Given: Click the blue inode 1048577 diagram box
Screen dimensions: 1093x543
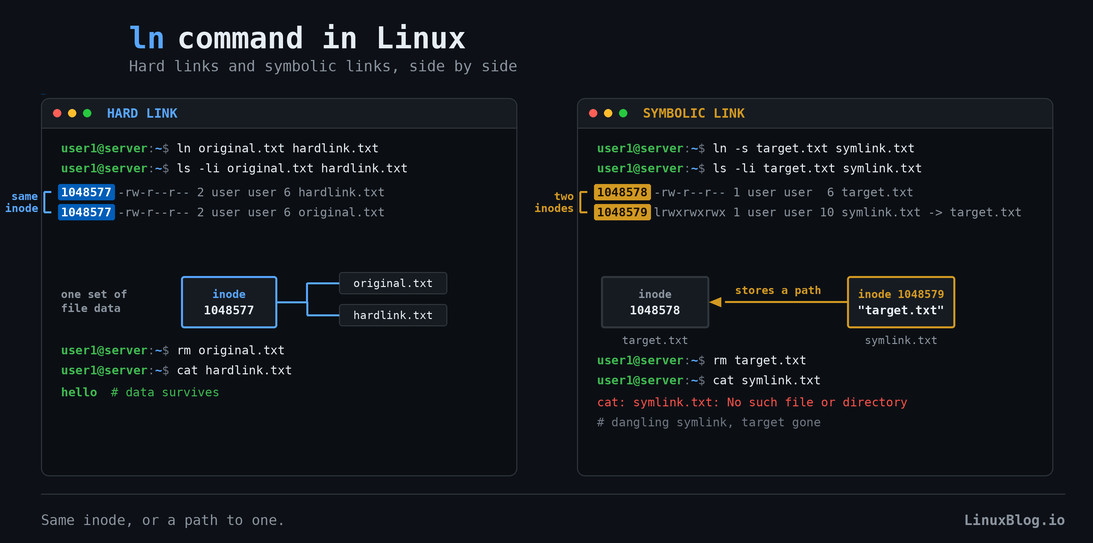Looking at the screenshot, I should pyautogui.click(x=229, y=303).
